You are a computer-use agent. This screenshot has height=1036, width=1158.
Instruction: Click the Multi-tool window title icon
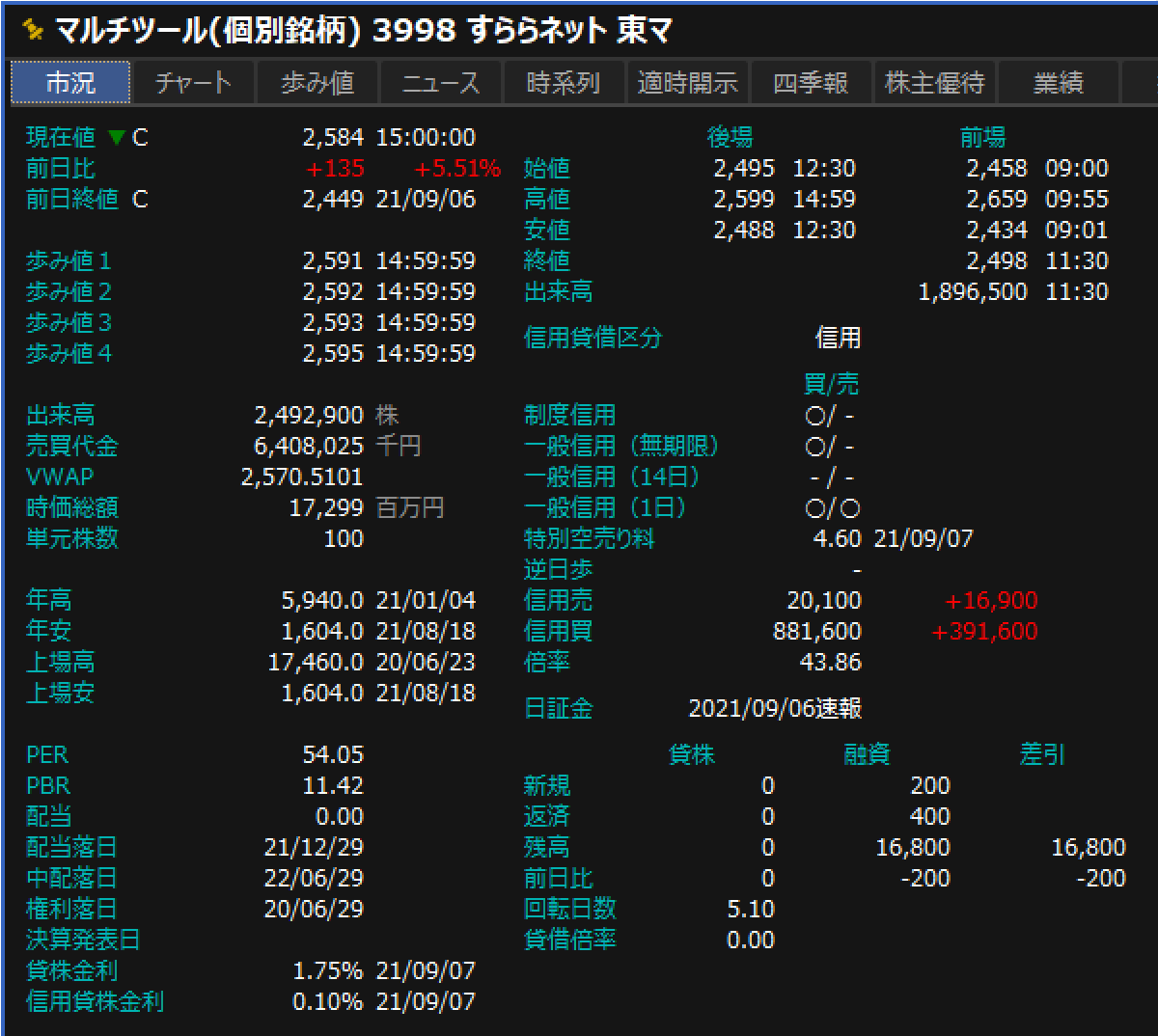[x=33, y=31]
